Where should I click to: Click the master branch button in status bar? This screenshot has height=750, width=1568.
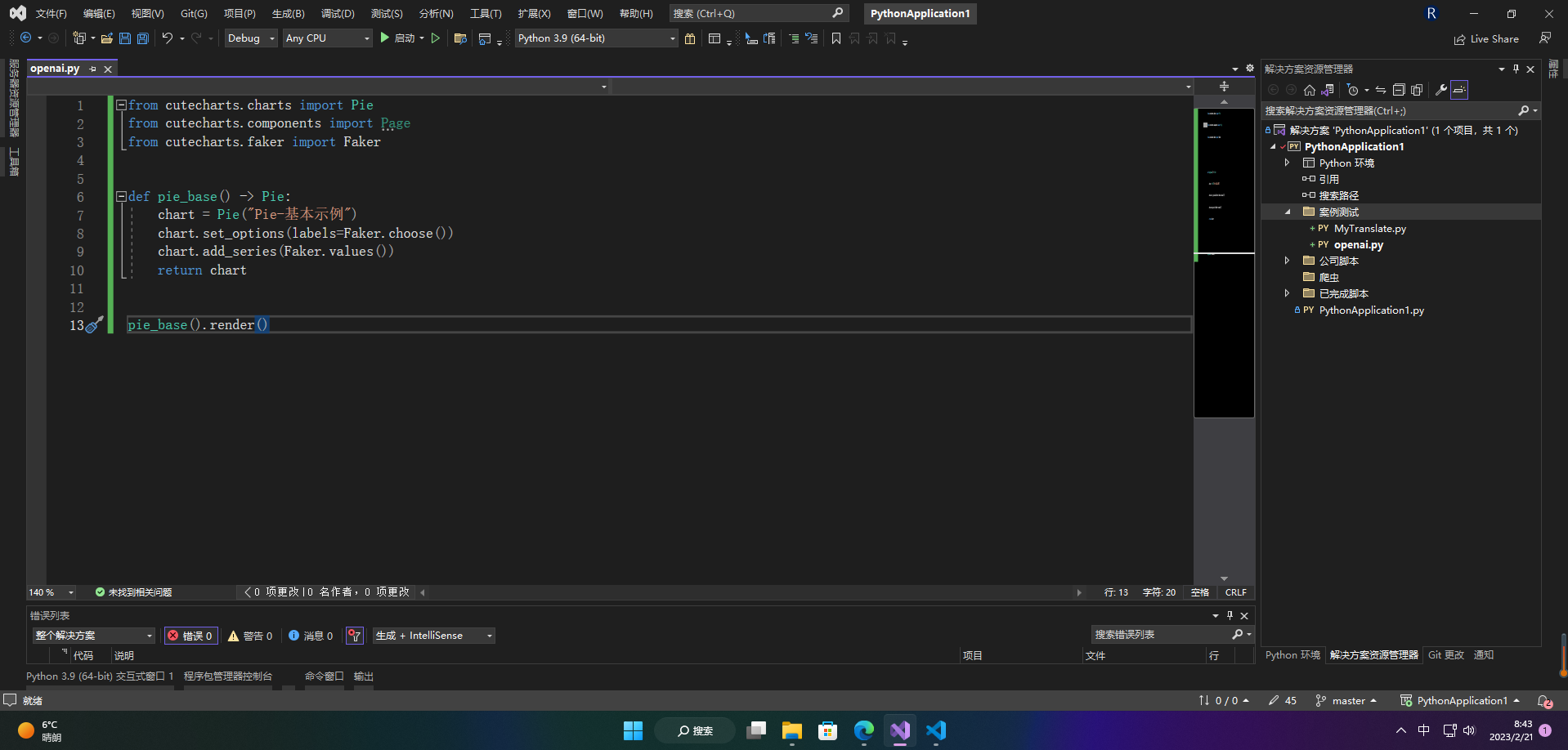[1346, 701]
